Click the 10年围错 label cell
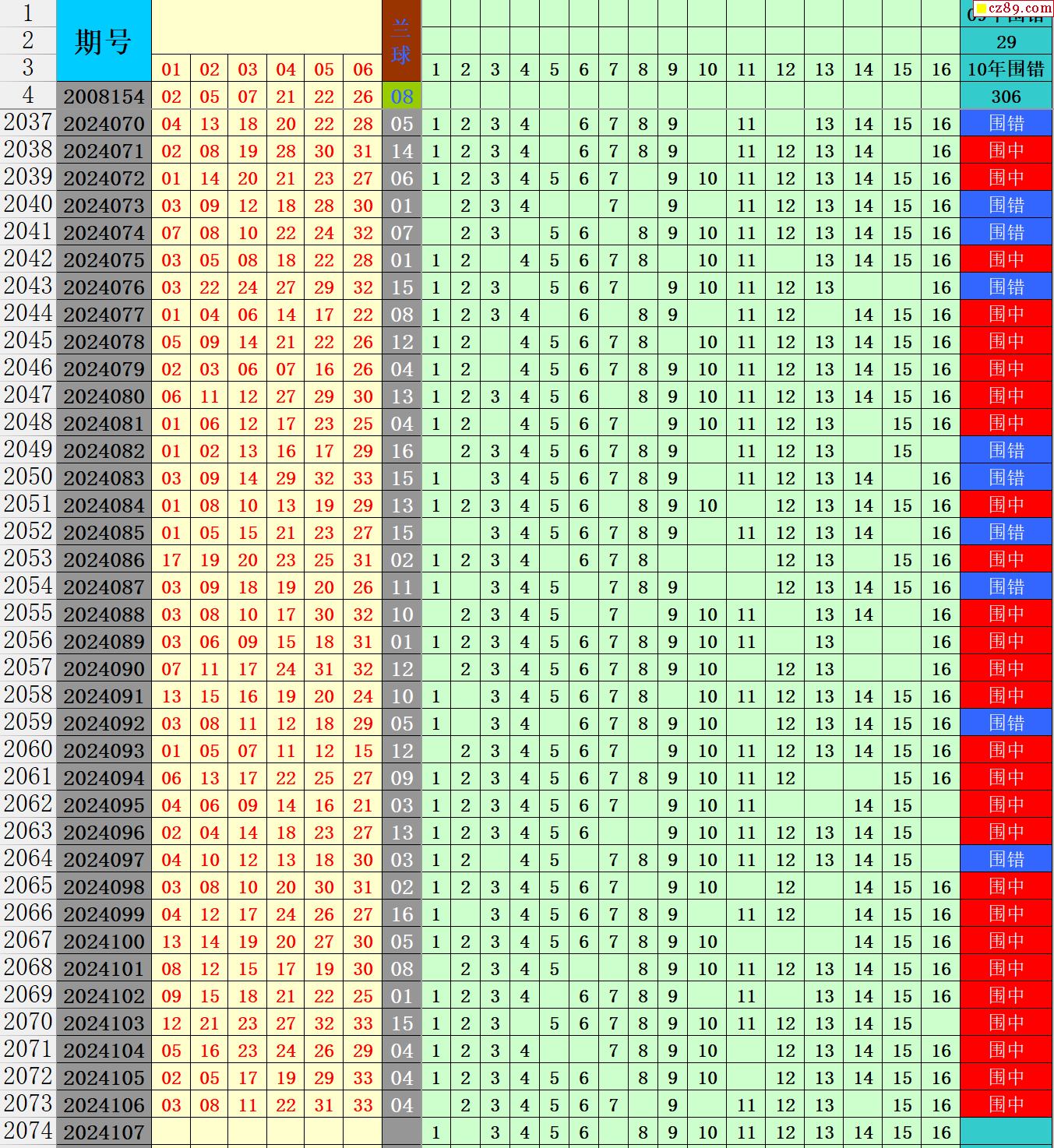This screenshot has height=1148, width=1054. point(1006,69)
